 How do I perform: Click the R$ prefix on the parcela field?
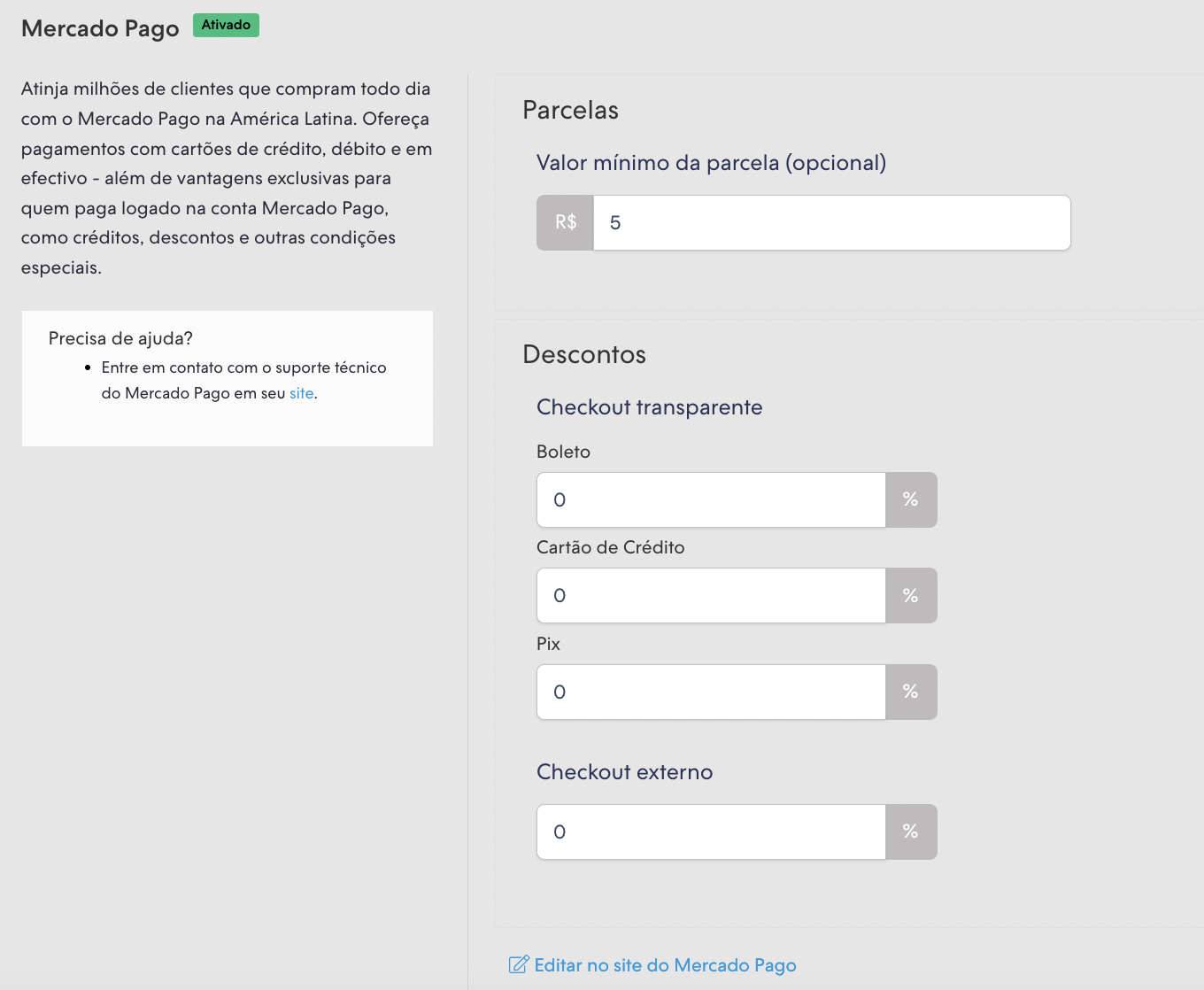(566, 222)
